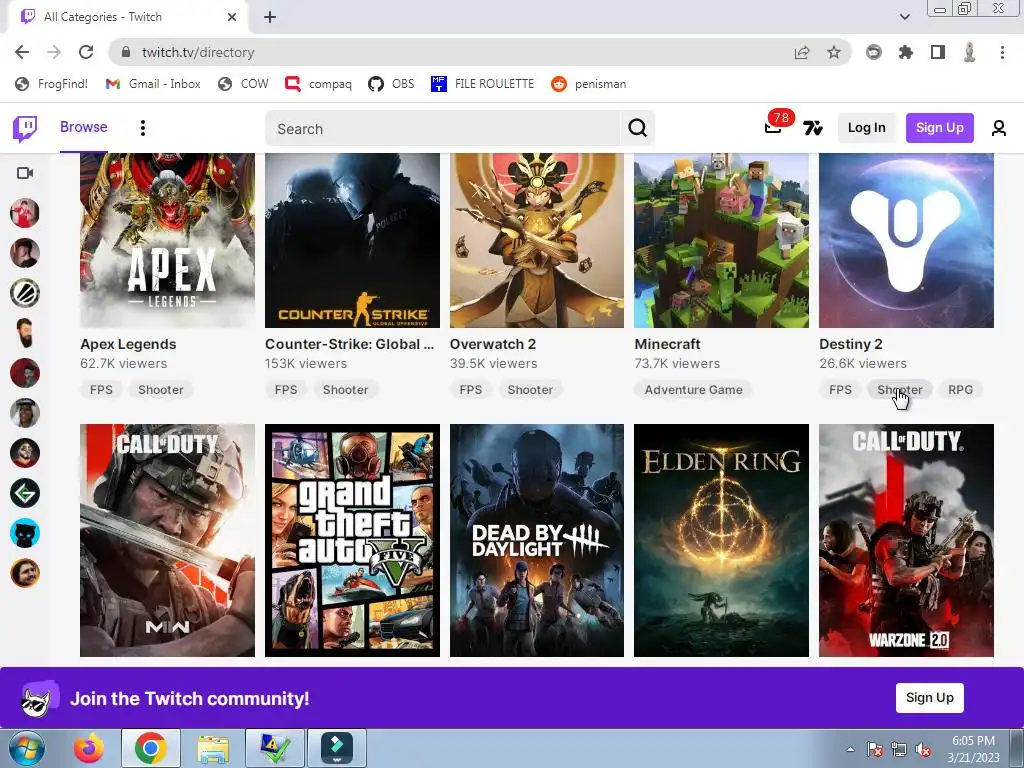Open the Call of Duty MWII cover
This screenshot has width=1024, height=768.
167,540
